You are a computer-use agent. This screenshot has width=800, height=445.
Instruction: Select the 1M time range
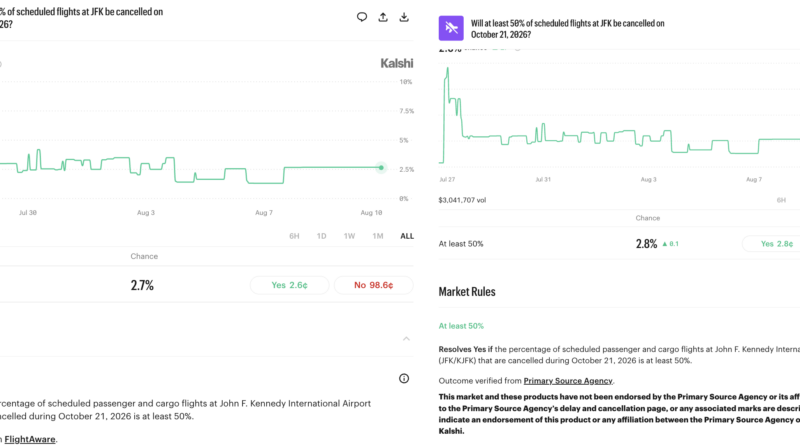coord(378,236)
